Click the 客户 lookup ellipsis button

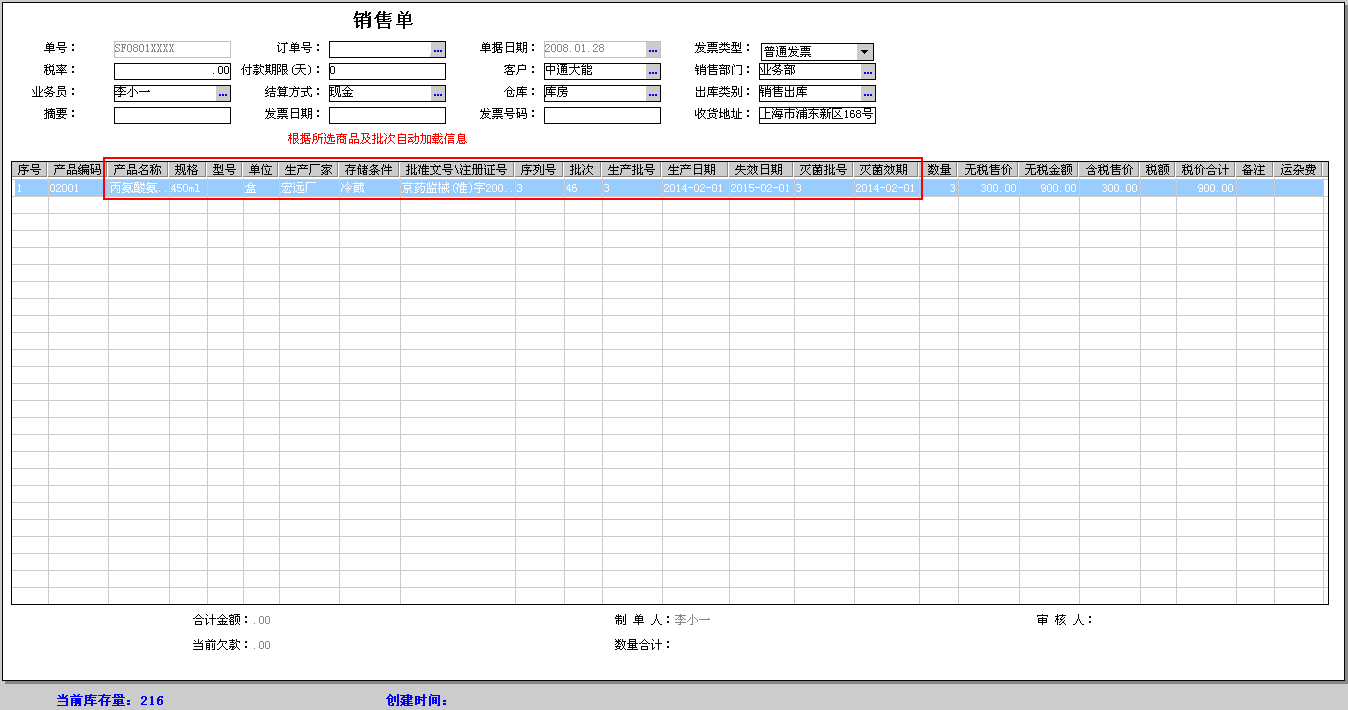tap(653, 72)
